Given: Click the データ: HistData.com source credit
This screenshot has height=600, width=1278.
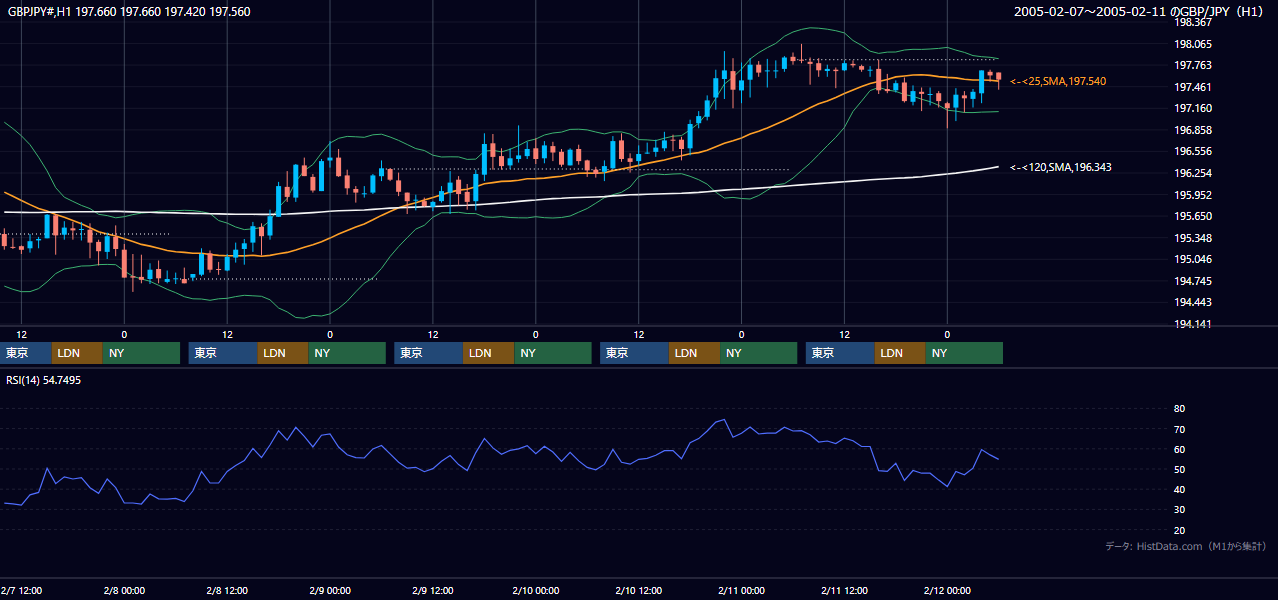Looking at the screenshot, I should pos(1186,546).
